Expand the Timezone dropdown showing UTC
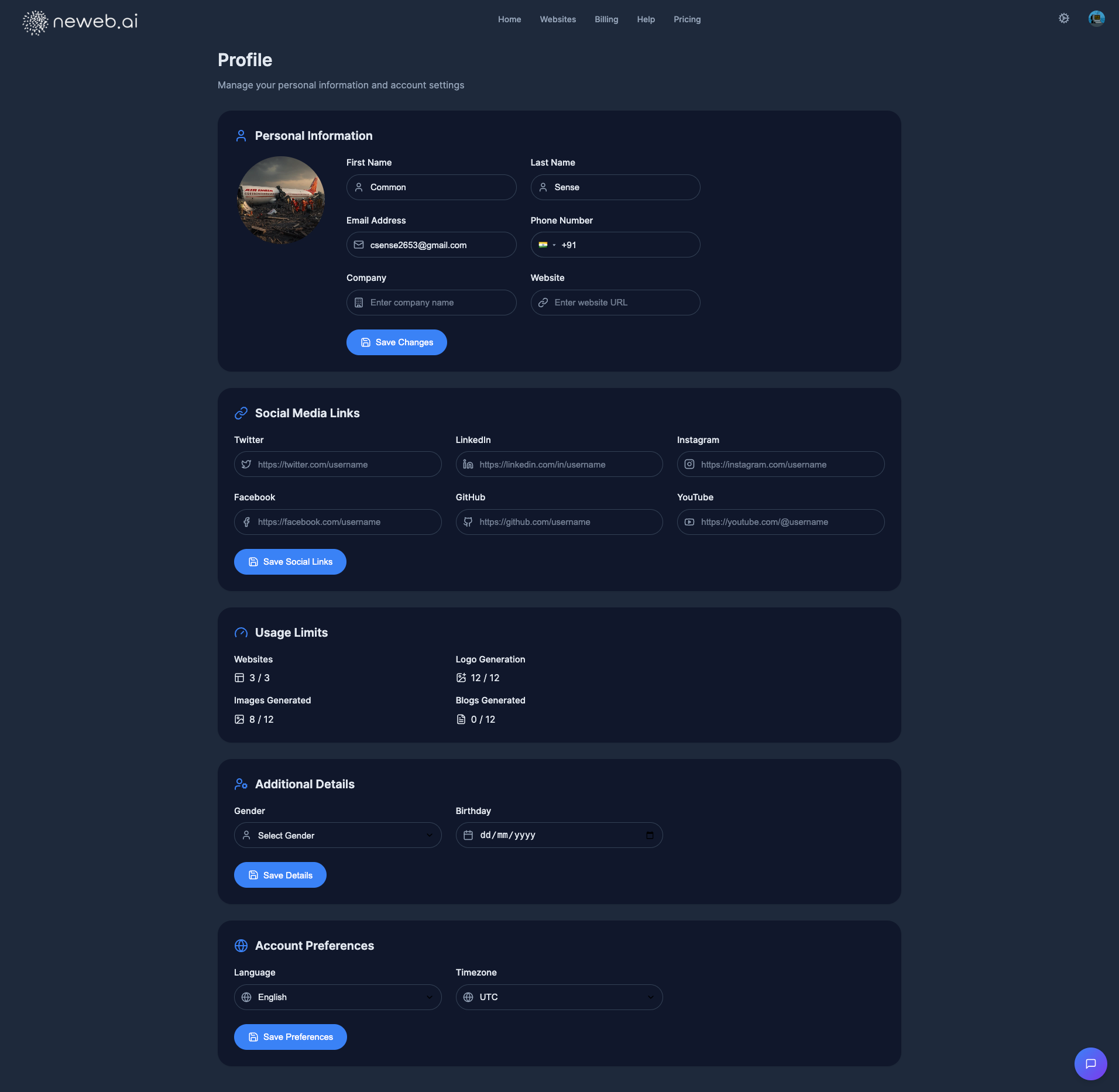1119x1092 pixels. [559, 997]
